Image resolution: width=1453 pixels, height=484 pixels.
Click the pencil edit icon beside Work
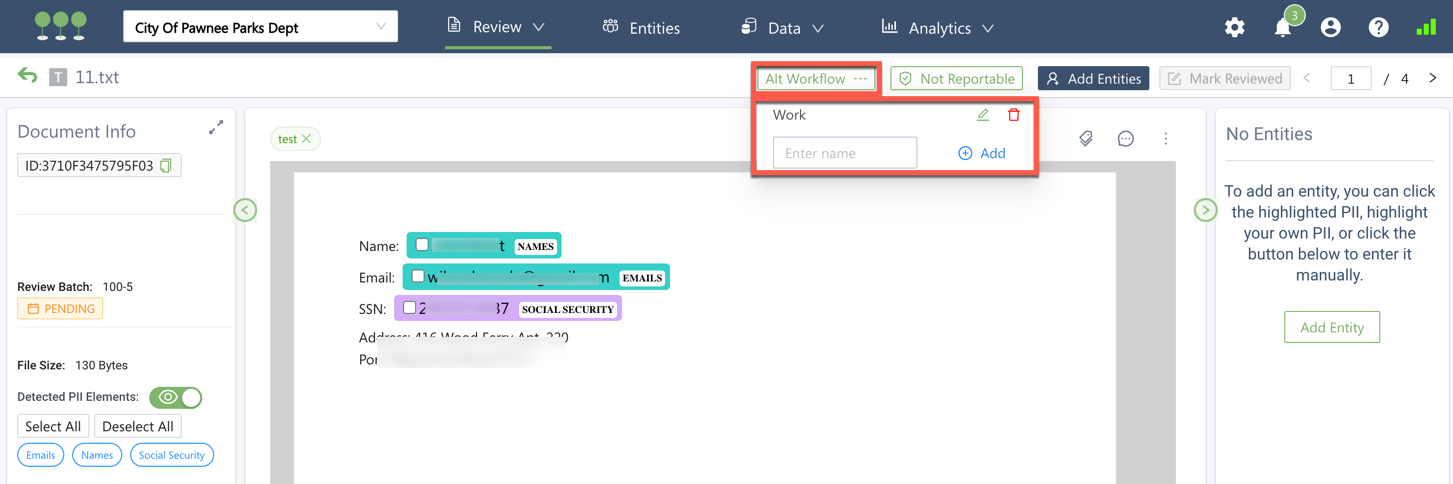pyautogui.click(x=983, y=115)
